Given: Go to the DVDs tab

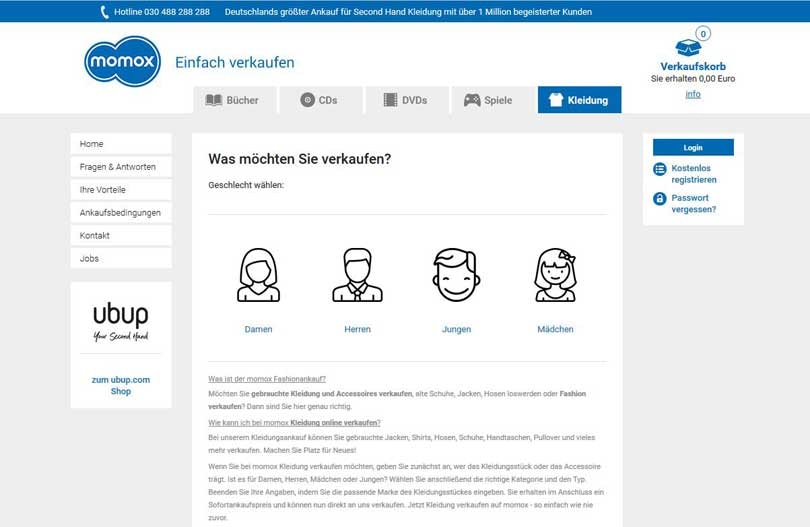Looking at the screenshot, I should [x=404, y=100].
